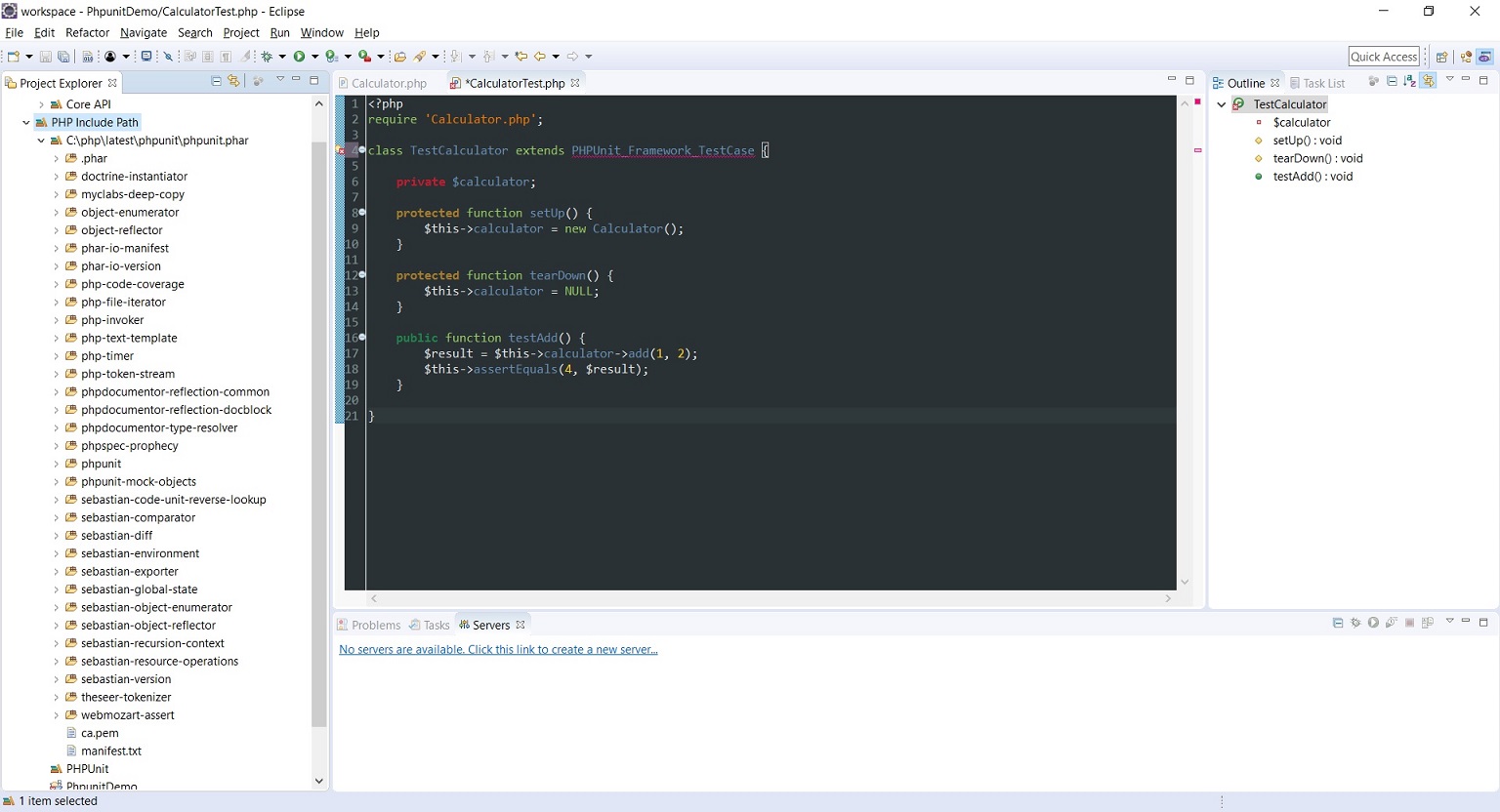Open the Navigate menu

[144, 32]
